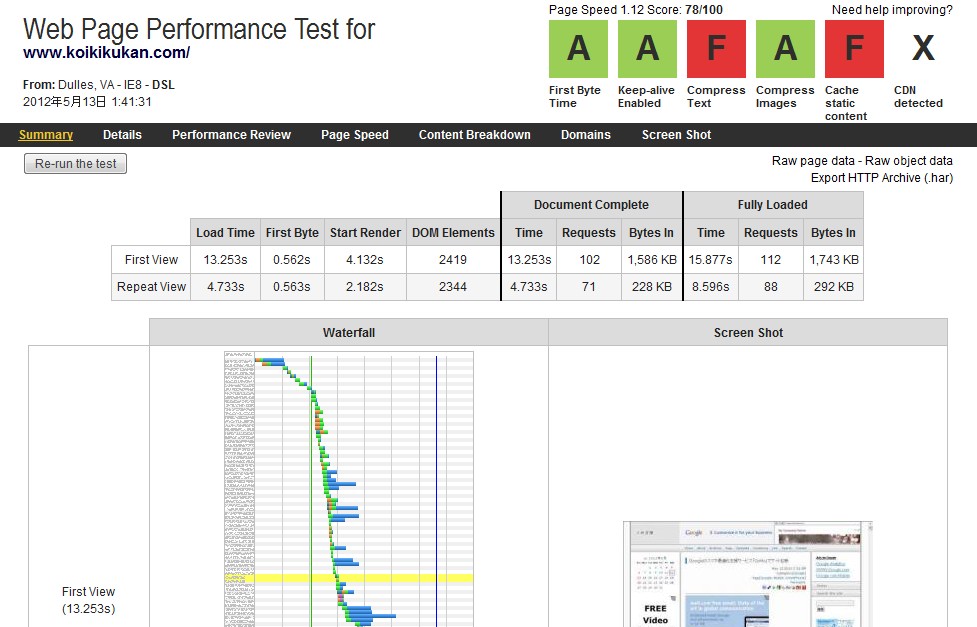Click the Repeat View load time 4.733s cell
The image size is (977, 627).
(x=226, y=287)
